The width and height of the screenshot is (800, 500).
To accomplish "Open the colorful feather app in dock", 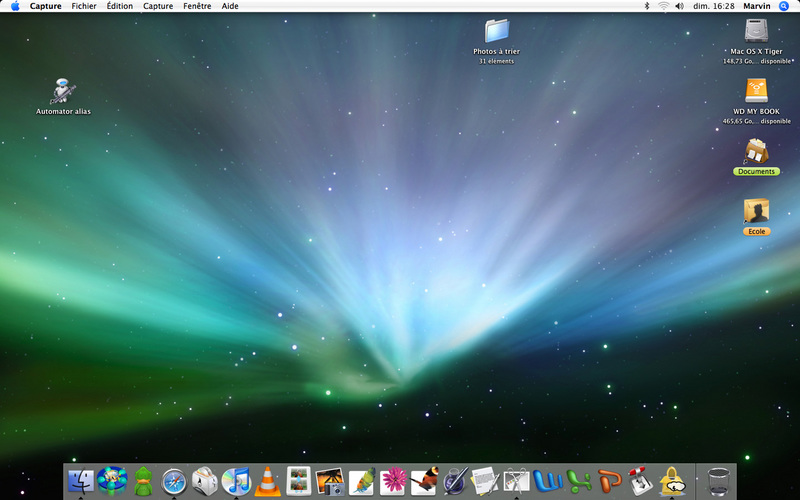I will coord(362,481).
